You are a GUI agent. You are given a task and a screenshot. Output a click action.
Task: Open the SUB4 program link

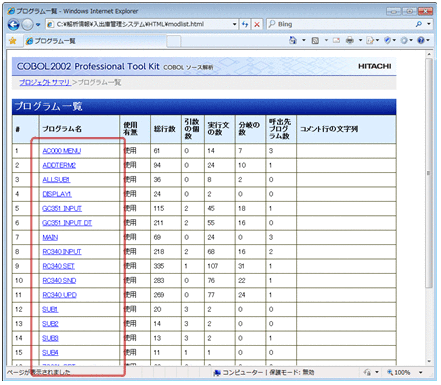pos(50,353)
